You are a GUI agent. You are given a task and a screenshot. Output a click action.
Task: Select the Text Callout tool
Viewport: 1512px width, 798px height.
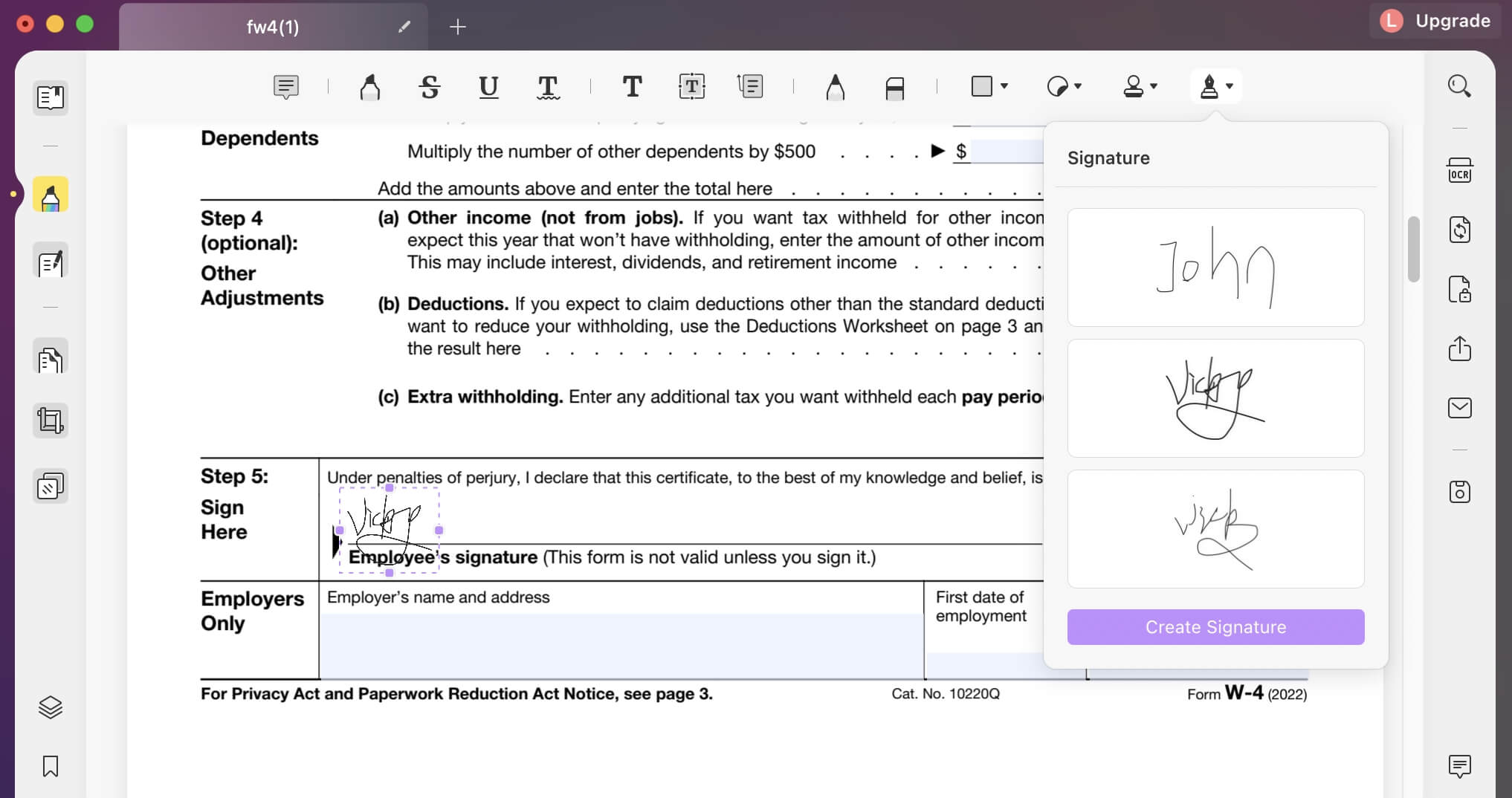tap(751, 86)
